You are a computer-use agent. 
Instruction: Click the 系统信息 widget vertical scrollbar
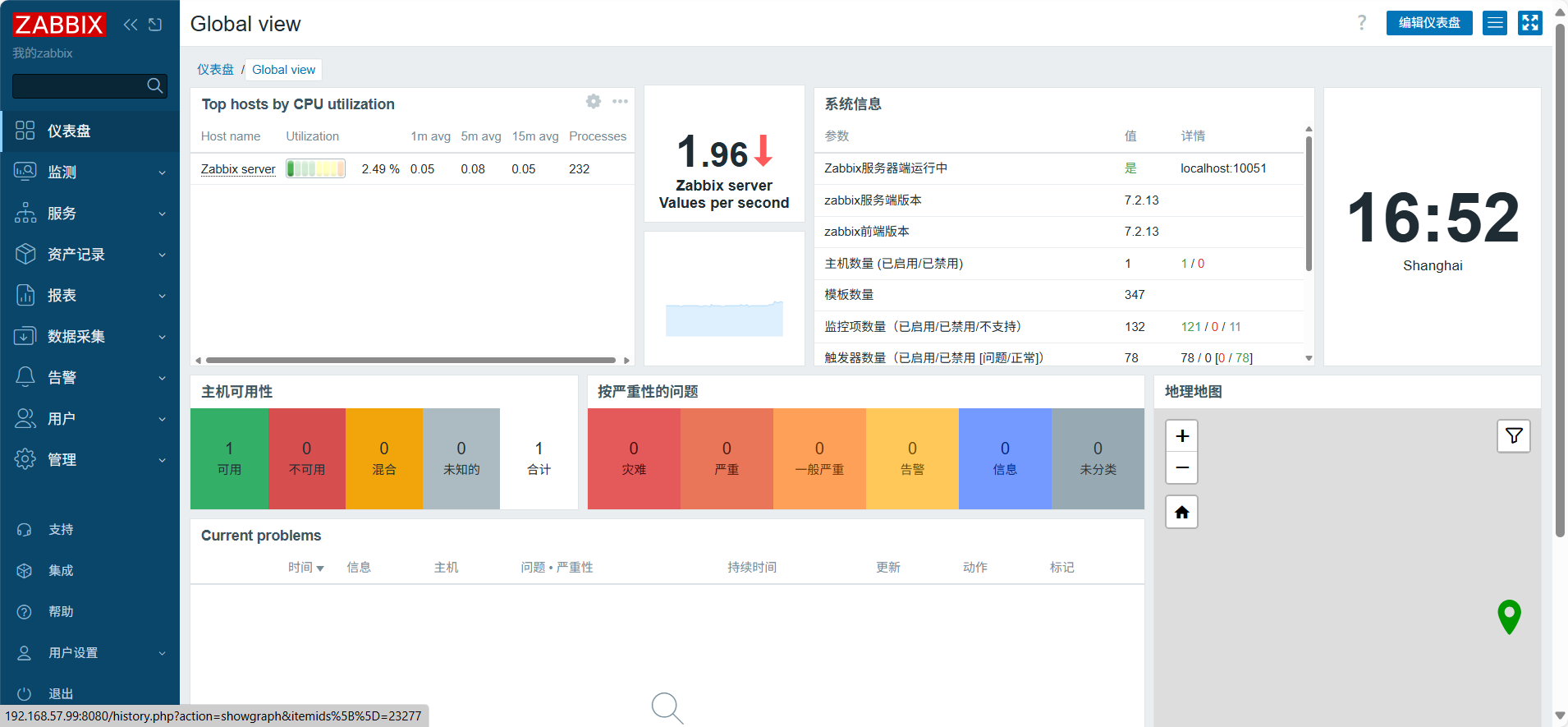coord(1309,204)
